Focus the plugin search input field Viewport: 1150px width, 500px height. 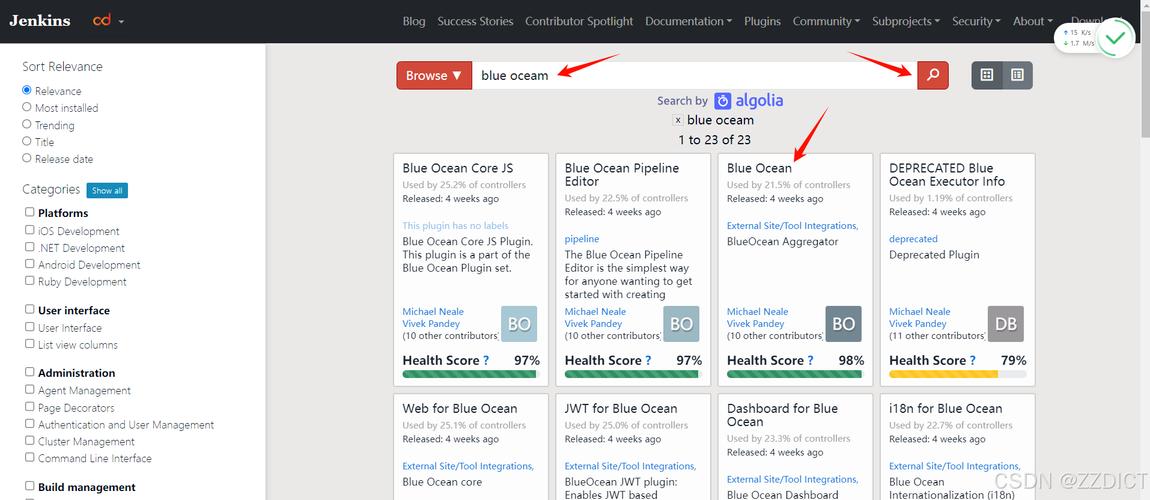coord(695,75)
